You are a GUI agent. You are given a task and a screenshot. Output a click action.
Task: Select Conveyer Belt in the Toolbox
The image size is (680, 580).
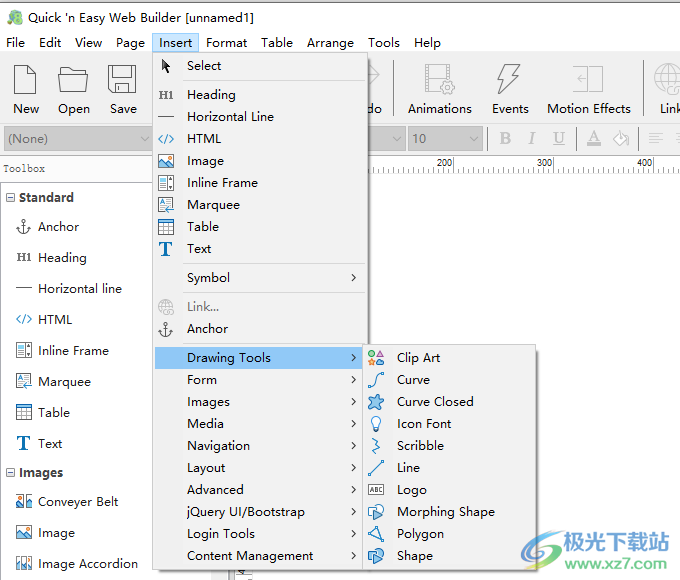click(x=67, y=502)
